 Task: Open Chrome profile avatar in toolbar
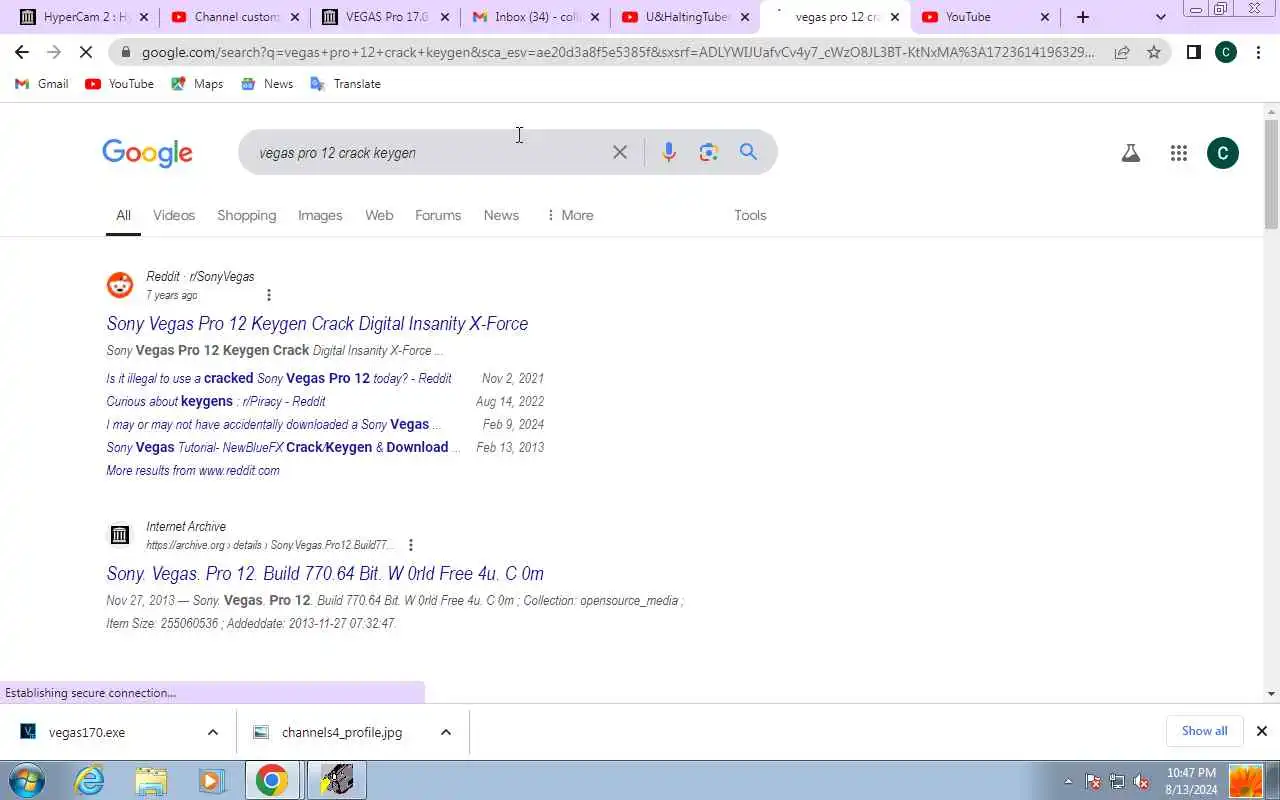coord(1226,52)
